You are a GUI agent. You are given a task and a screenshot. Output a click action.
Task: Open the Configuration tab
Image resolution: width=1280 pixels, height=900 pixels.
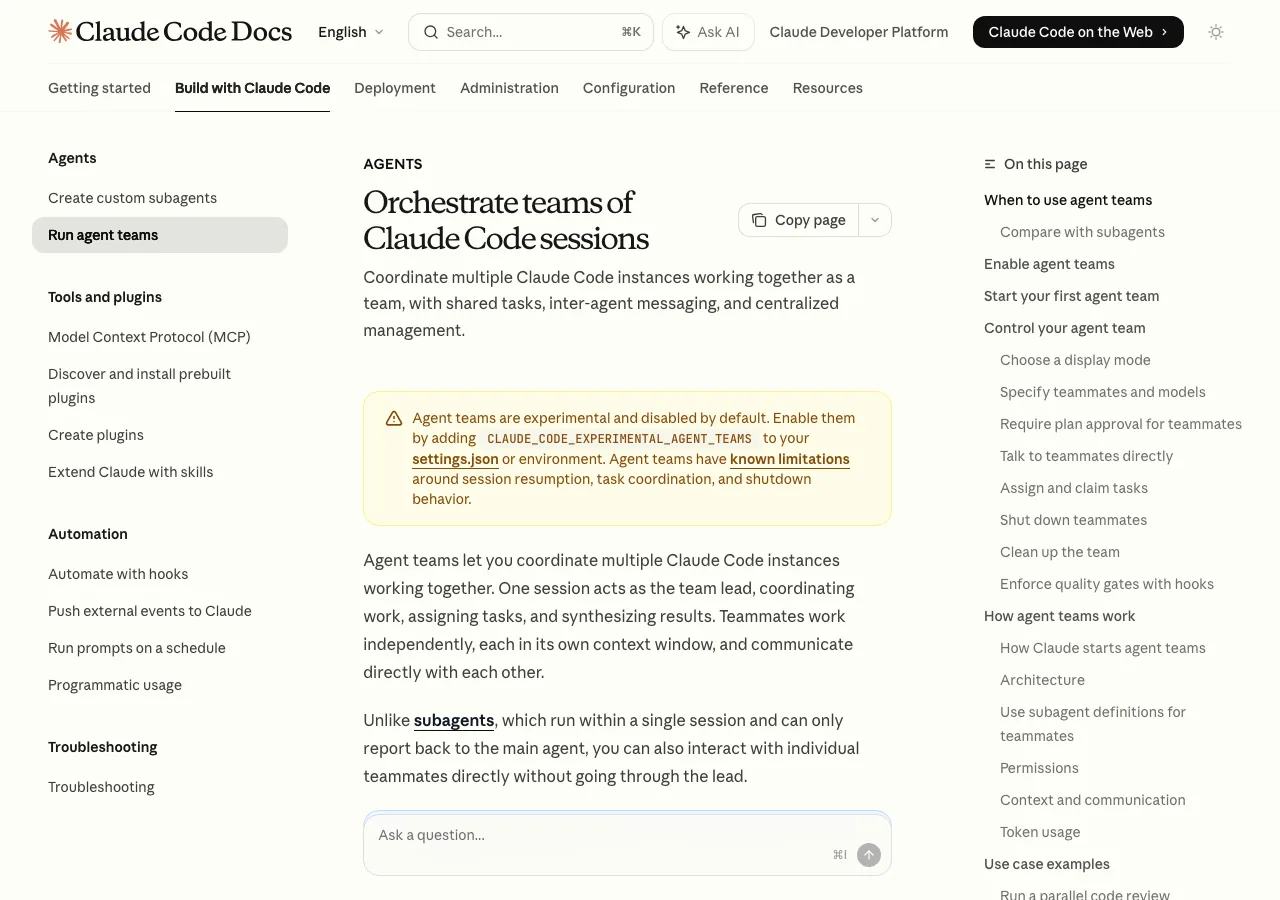tap(629, 88)
